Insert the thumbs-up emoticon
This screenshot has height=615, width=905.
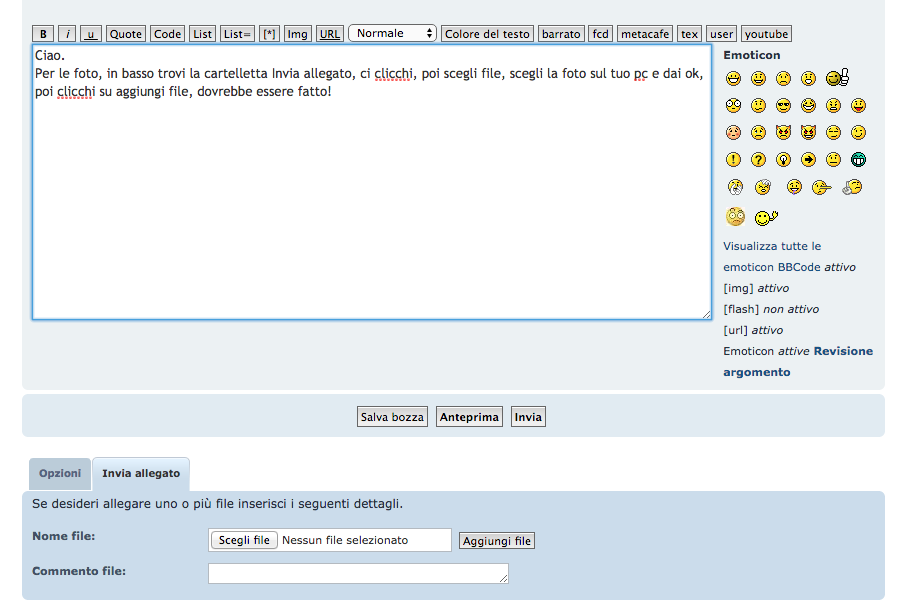[x=838, y=78]
